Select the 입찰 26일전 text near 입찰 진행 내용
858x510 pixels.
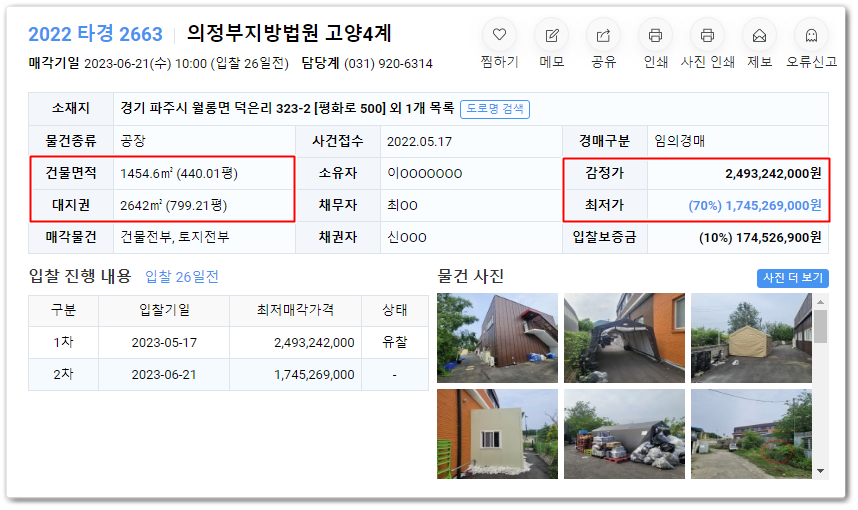(x=182, y=277)
